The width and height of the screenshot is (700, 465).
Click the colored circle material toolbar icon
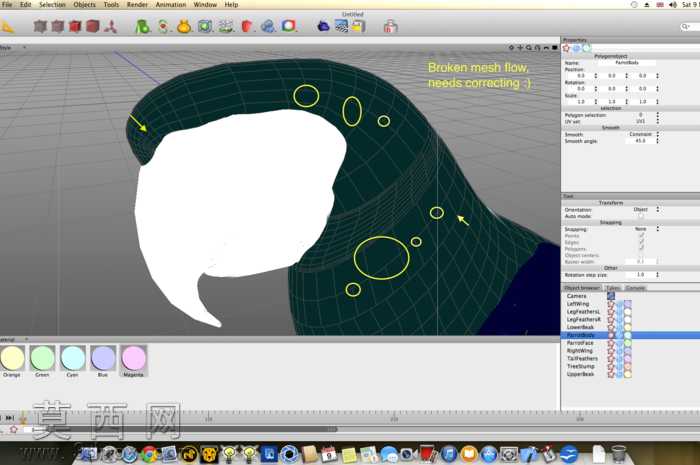[289, 26]
